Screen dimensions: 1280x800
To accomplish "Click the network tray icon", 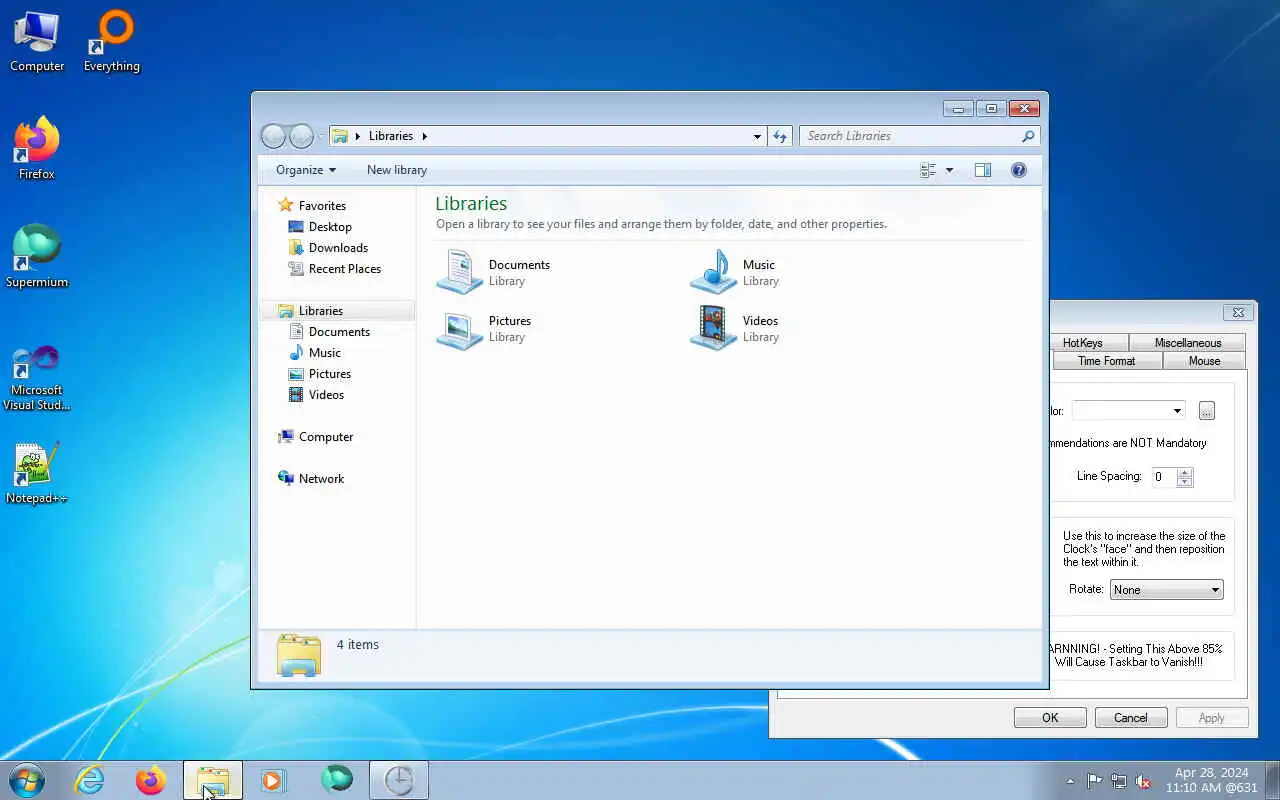I will click(1119, 781).
